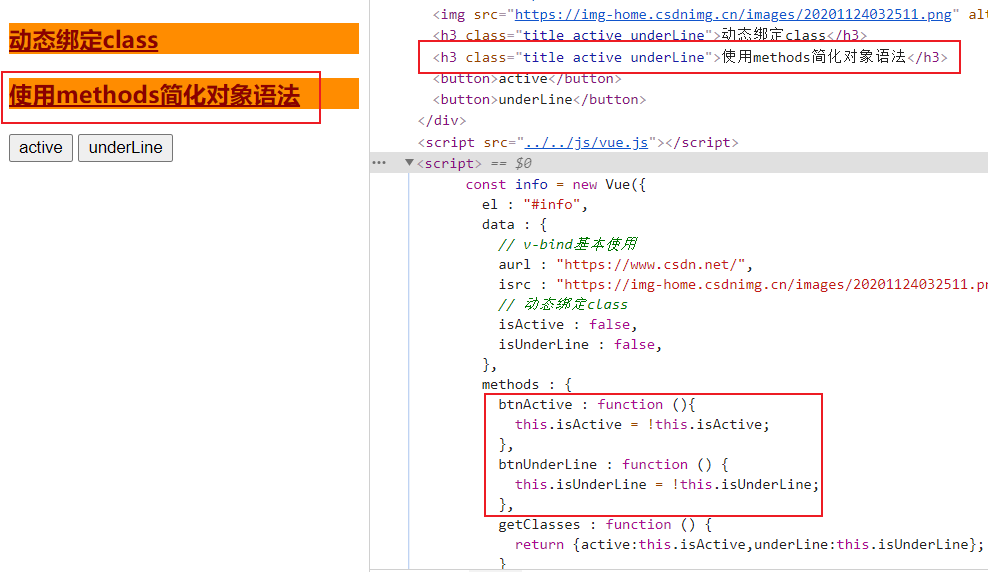The width and height of the screenshot is (988, 572).
Task: Click the data : { line
Action: click(x=514, y=225)
